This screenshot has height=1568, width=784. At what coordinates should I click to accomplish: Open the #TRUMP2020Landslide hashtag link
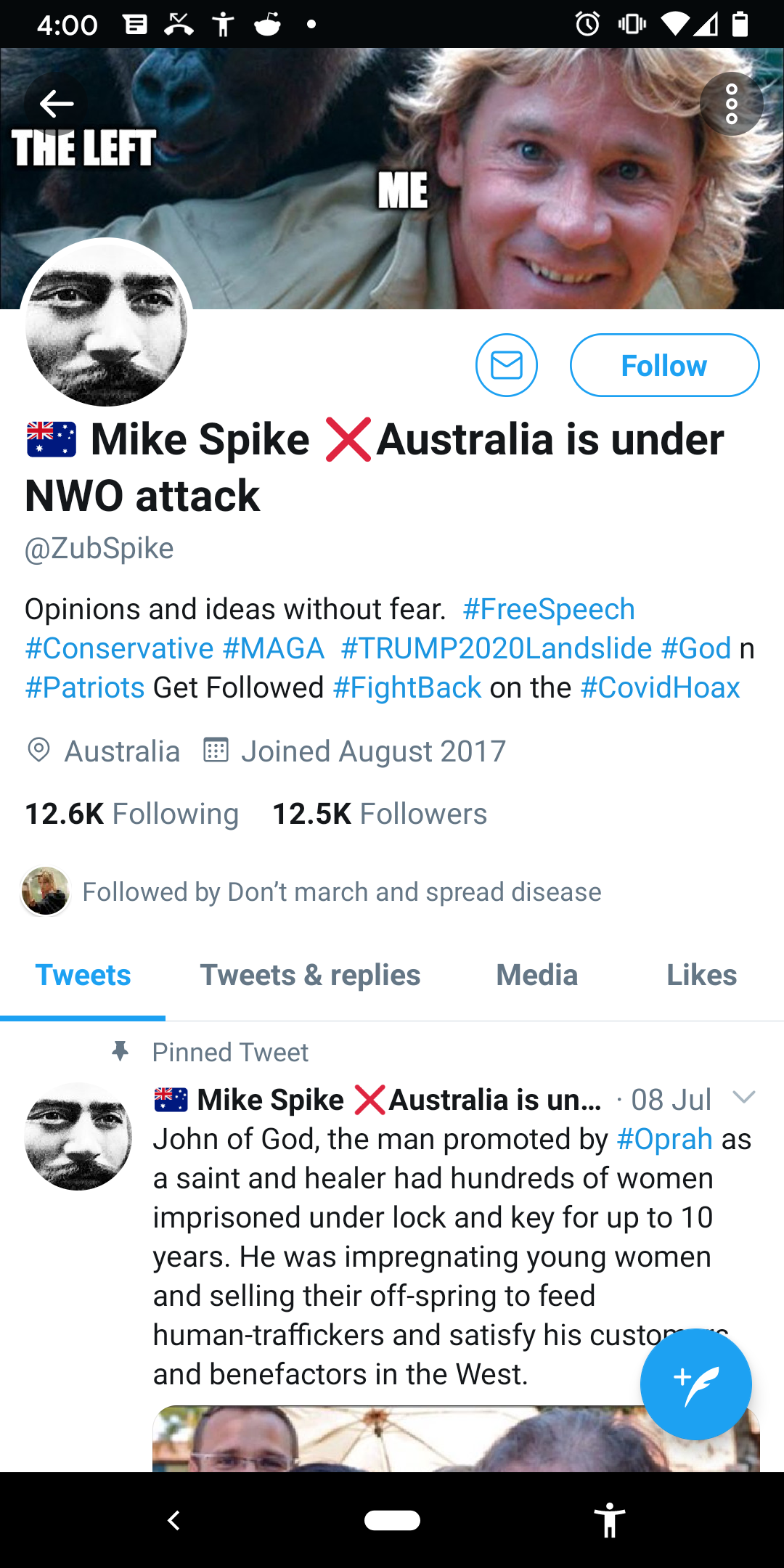pos(497,648)
